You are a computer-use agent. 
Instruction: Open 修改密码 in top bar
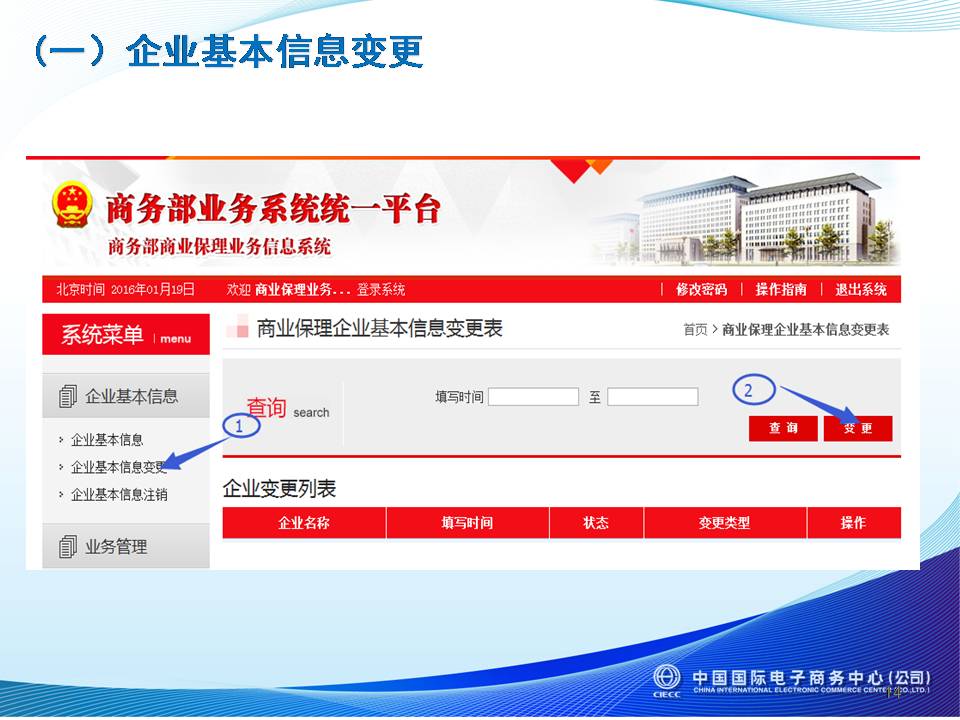701,290
